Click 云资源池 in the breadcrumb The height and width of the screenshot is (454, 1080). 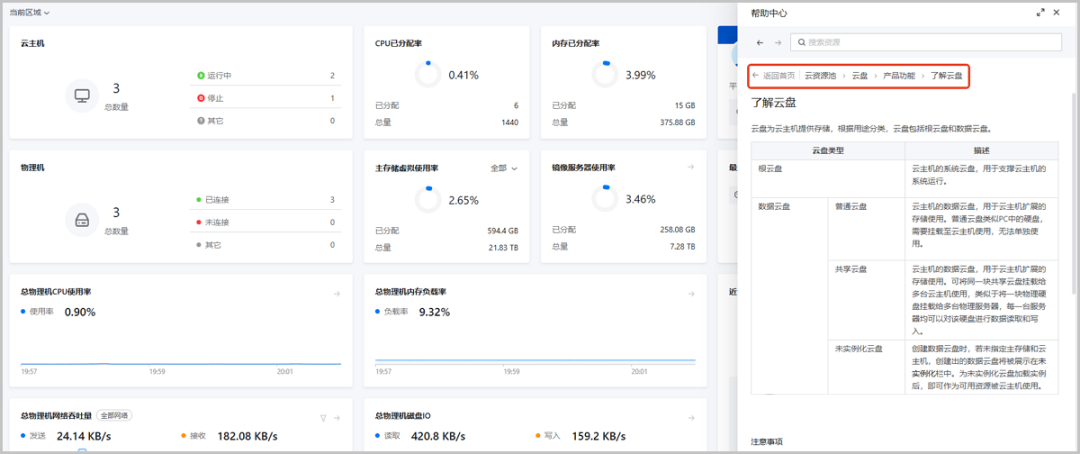[820, 76]
